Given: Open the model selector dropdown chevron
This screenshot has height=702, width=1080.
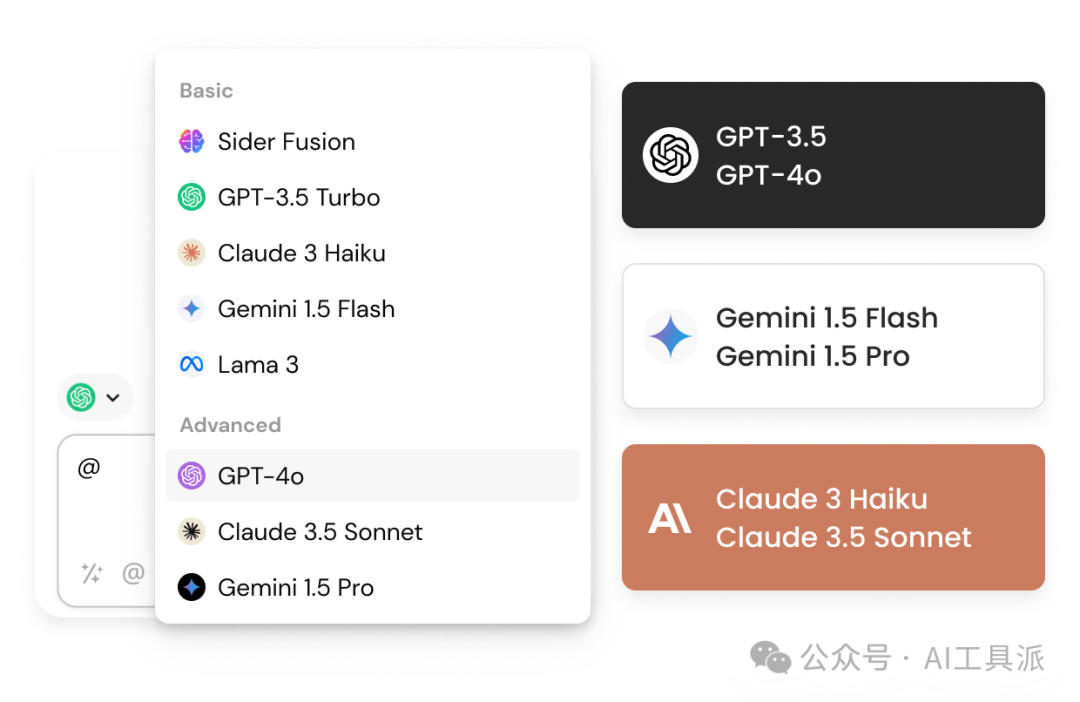Looking at the screenshot, I should tap(113, 398).
